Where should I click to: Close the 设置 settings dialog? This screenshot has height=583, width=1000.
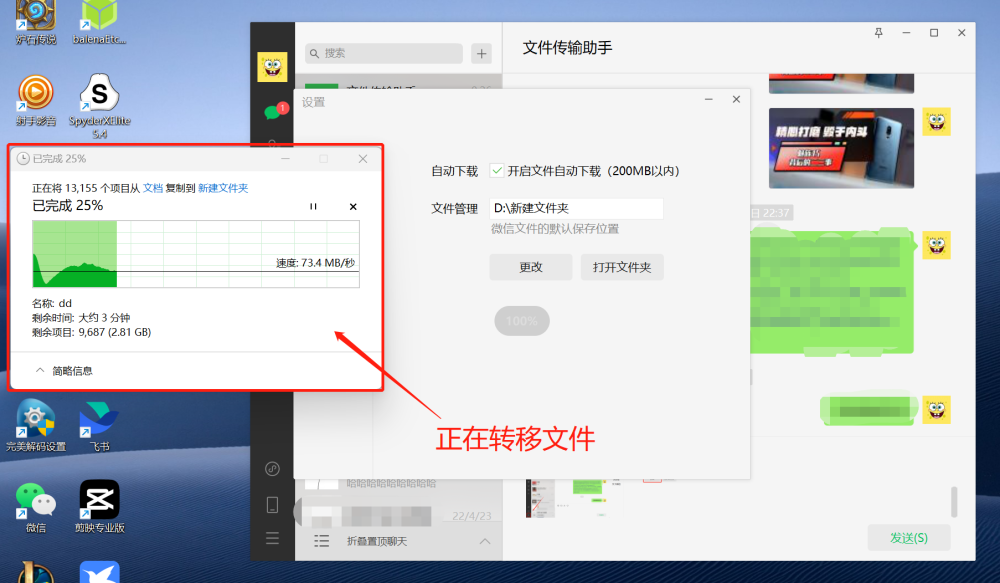tap(736, 100)
